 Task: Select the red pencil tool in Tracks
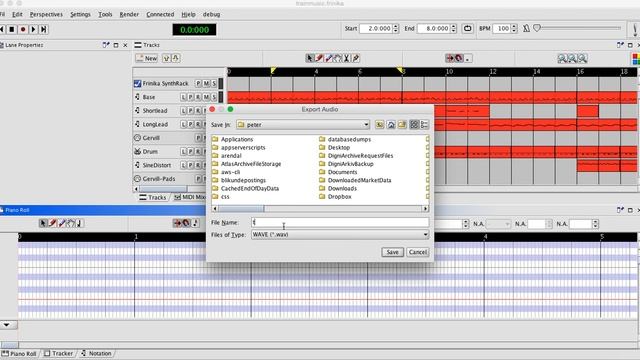(x=319, y=58)
